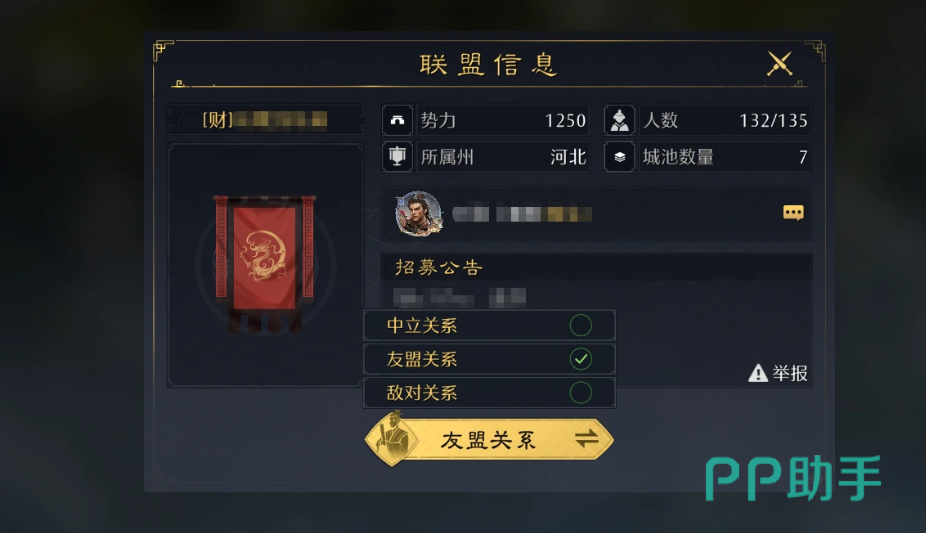Click the alliance leader avatar portrait
Image resolution: width=926 pixels, height=533 pixels.
click(x=419, y=213)
